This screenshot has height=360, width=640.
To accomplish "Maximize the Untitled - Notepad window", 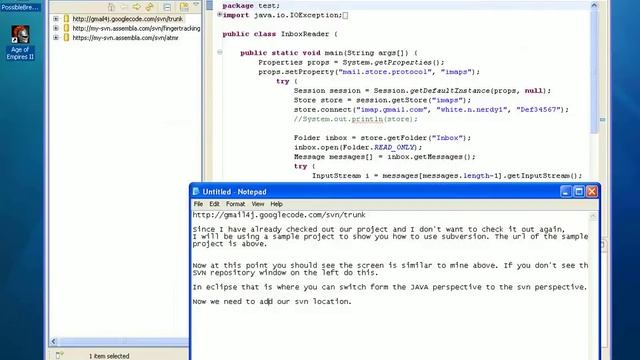I will point(579,191).
